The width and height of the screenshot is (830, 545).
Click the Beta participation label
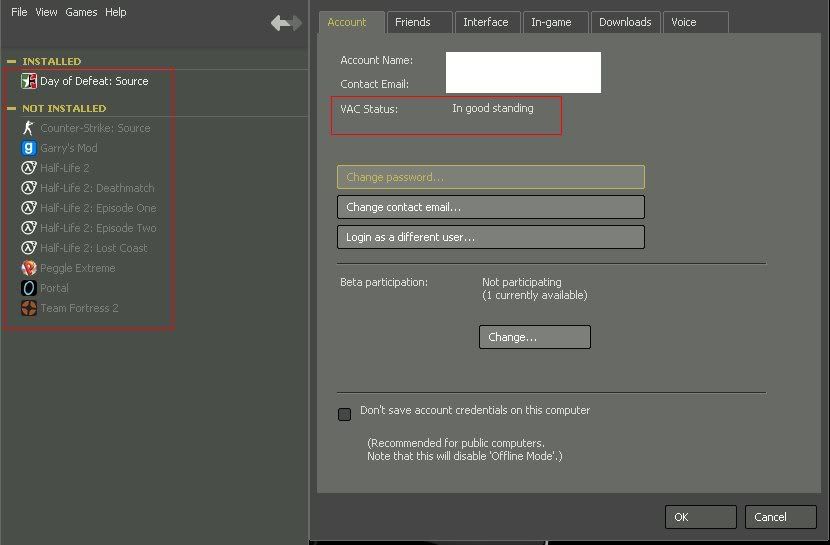384,282
